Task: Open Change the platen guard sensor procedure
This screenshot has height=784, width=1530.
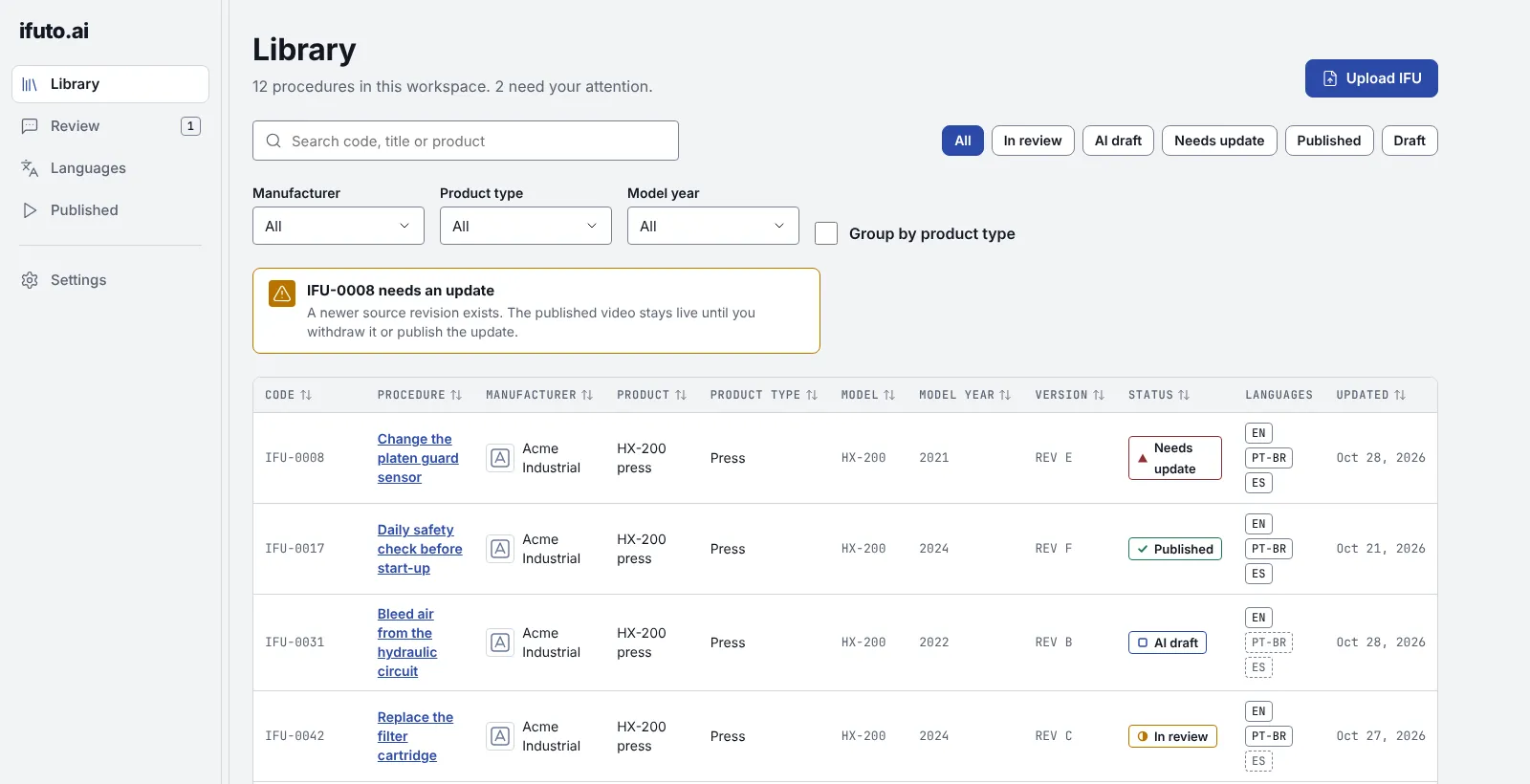Action: coord(418,458)
